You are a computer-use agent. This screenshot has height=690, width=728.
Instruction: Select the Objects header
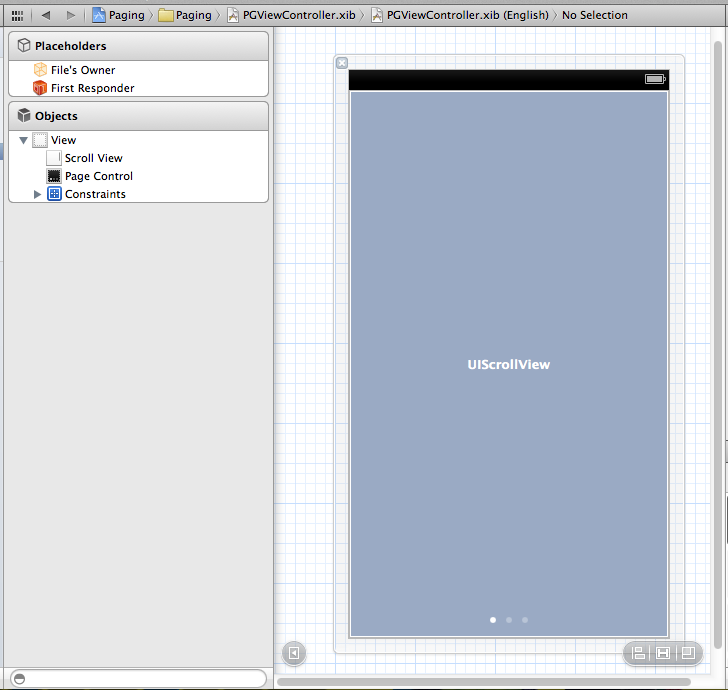pos(138,116)
